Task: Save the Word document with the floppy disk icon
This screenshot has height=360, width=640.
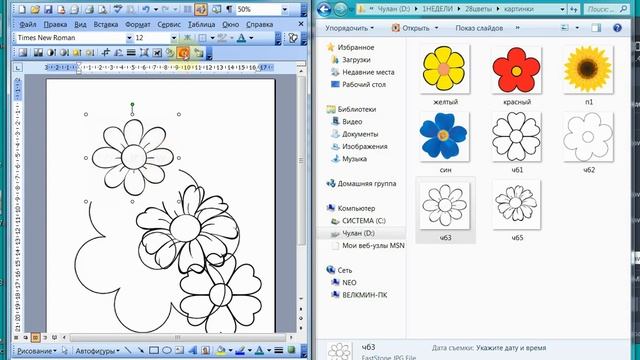Action: [x=48, y=9]
